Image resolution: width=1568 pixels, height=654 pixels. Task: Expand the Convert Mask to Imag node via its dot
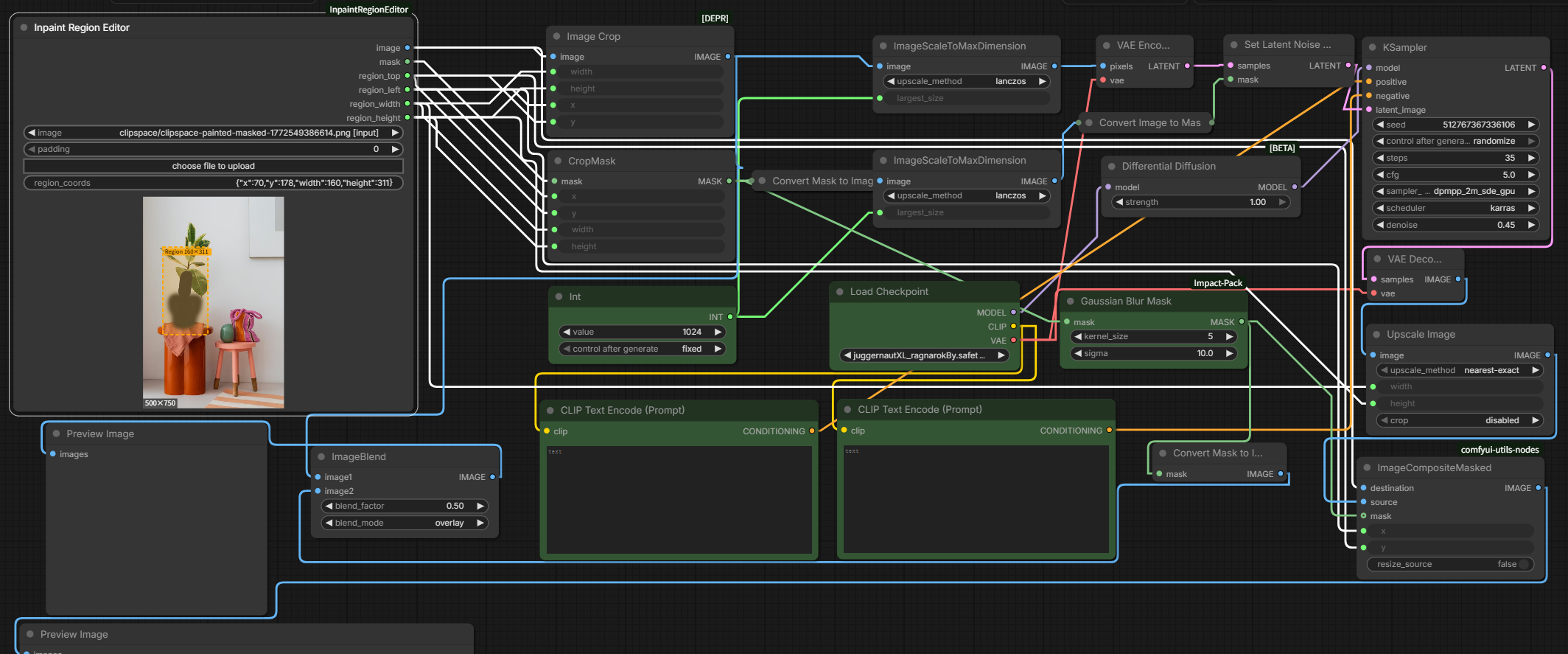tap(762, 181)
